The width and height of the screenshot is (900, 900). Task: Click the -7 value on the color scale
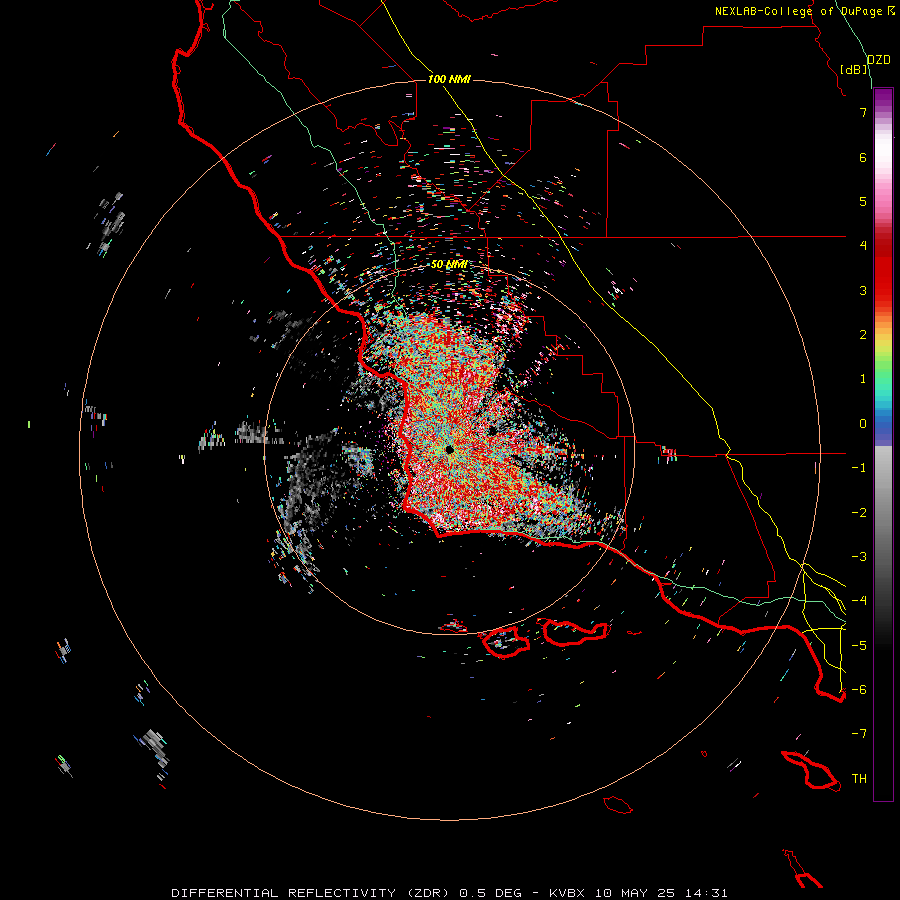click(859, 734)
